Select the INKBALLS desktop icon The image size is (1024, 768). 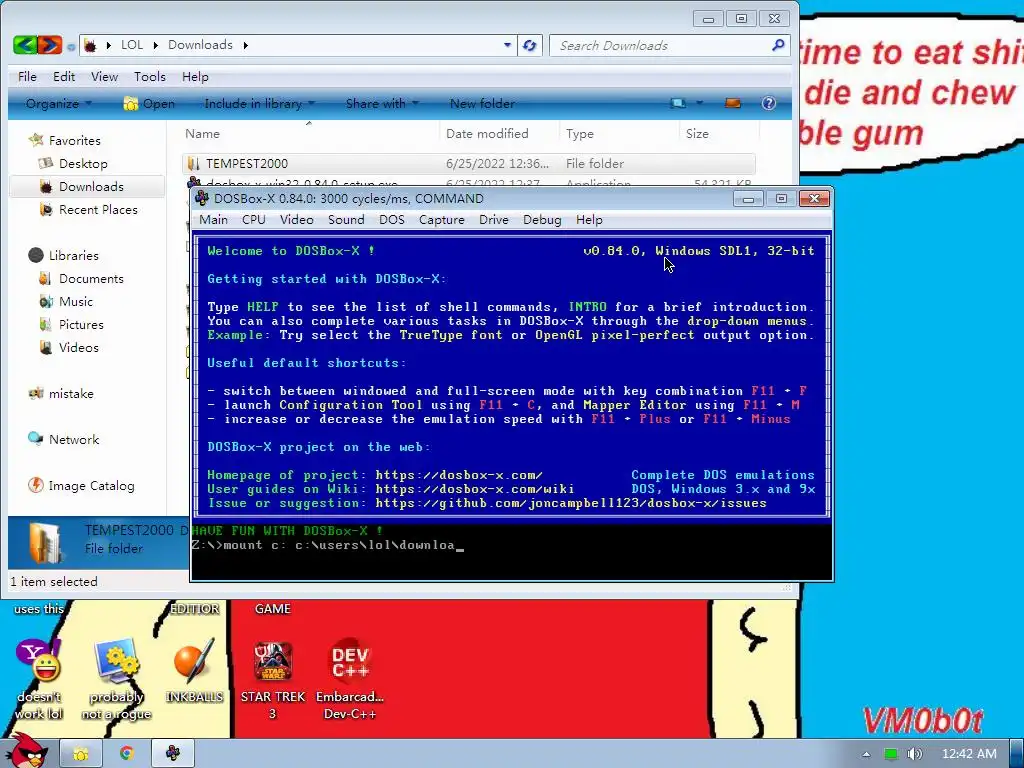pos(194,671)
